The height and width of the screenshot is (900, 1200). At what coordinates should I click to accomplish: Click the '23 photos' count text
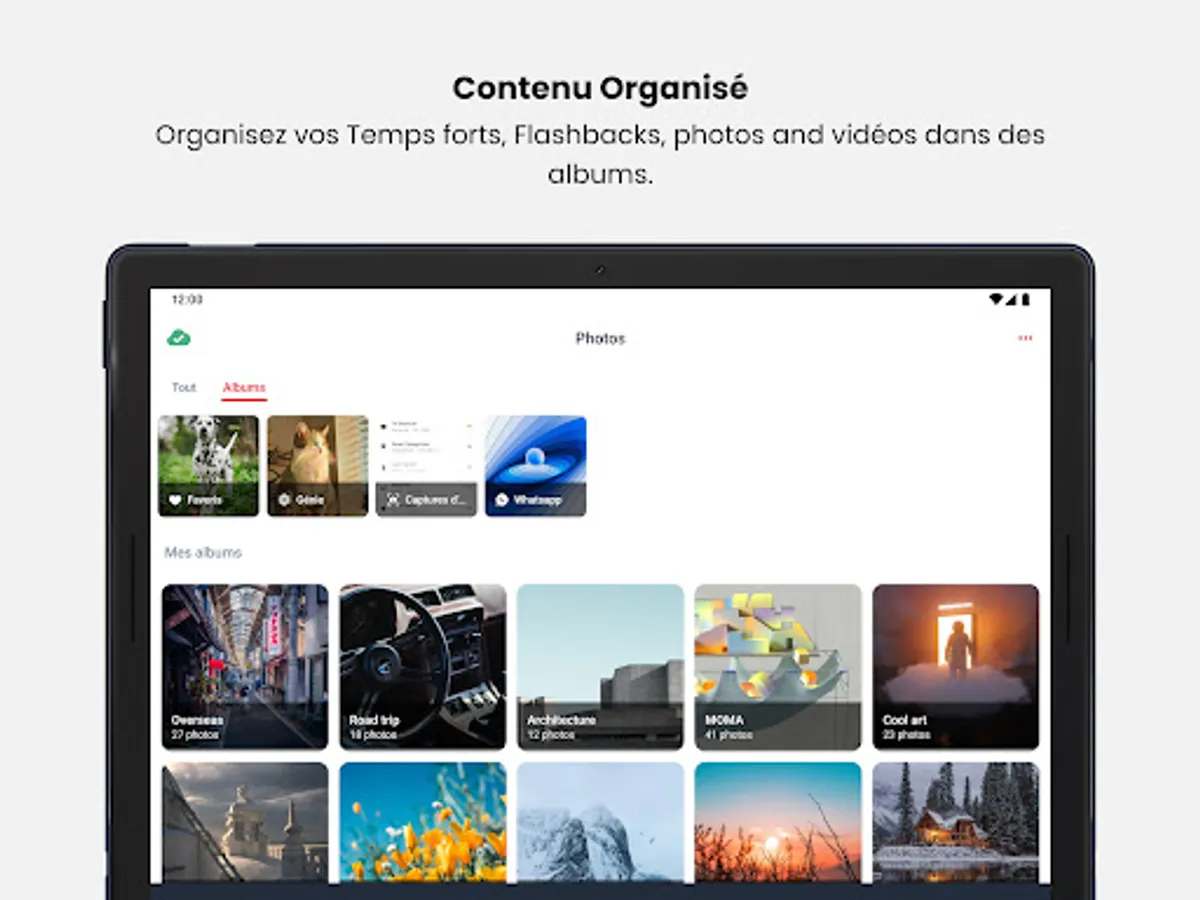click(x=907, y=735)
